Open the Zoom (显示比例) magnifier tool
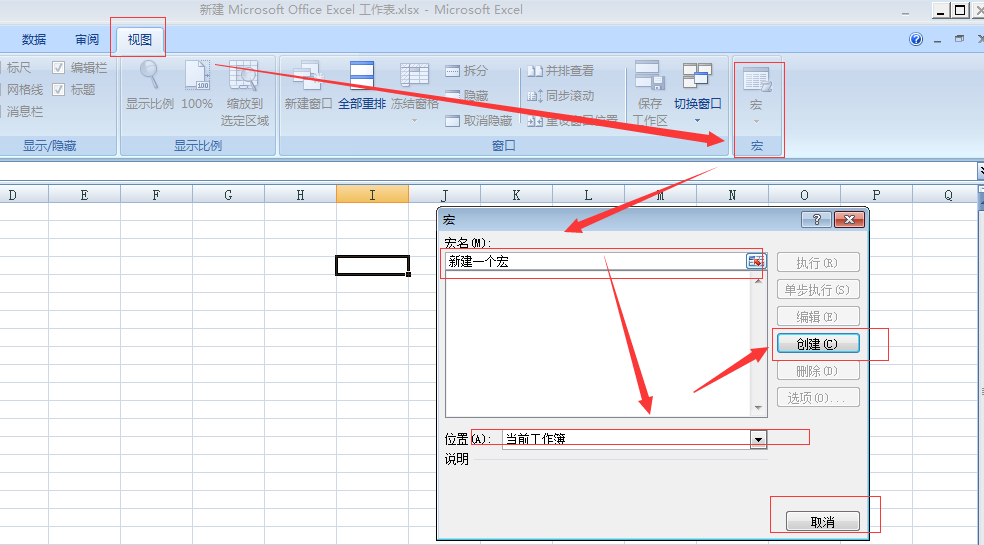This screenshot has width=984, height=545. coord(149,75)
